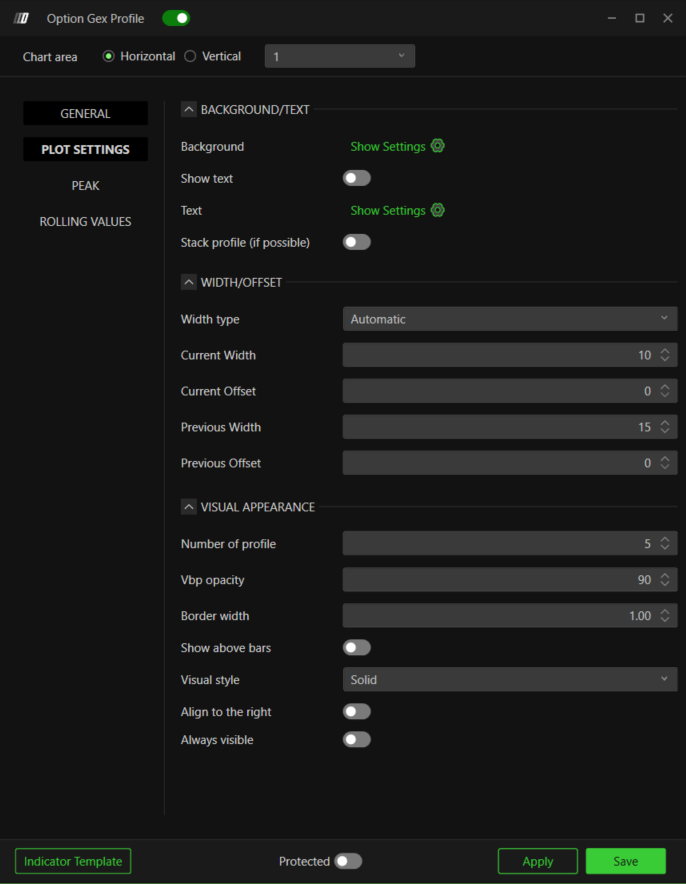Image resolution: width=686 pixels, height=884 pixels.
Task: Open the Width type dropdown
Action: click(x=510, y=319)
